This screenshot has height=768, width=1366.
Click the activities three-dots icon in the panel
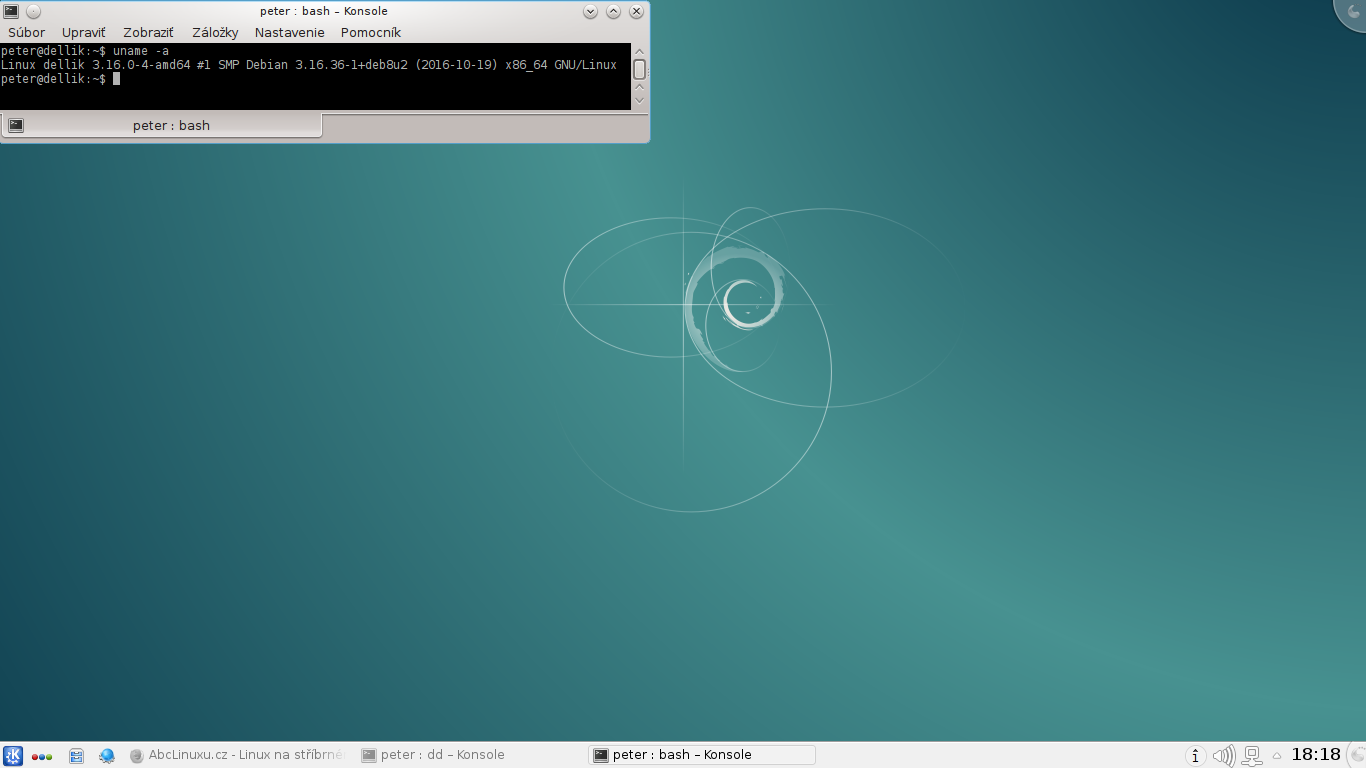[x=42, y=756]
